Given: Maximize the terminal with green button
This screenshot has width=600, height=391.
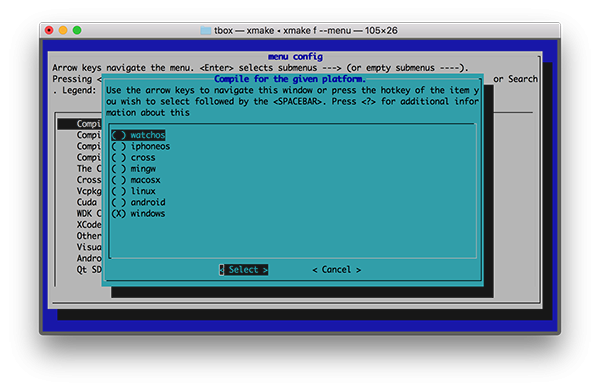Looking at the screenshot, I should coord(77,30).
